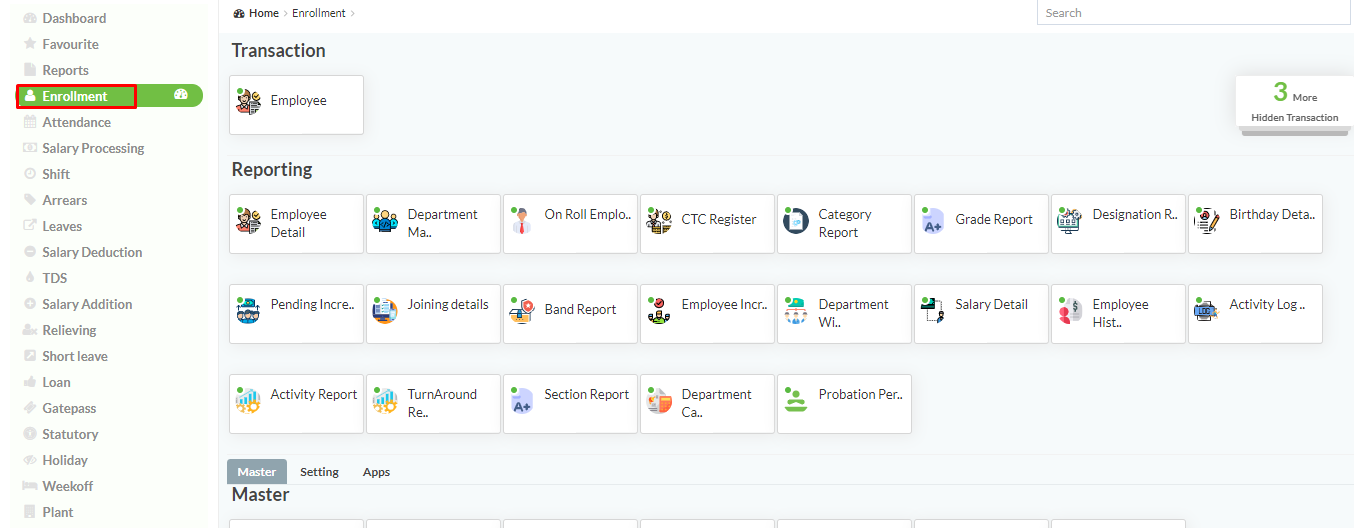Screen dimensions: 1354x528
Task: Open the Joining details report icon
Action: click(x=385, y=311)
